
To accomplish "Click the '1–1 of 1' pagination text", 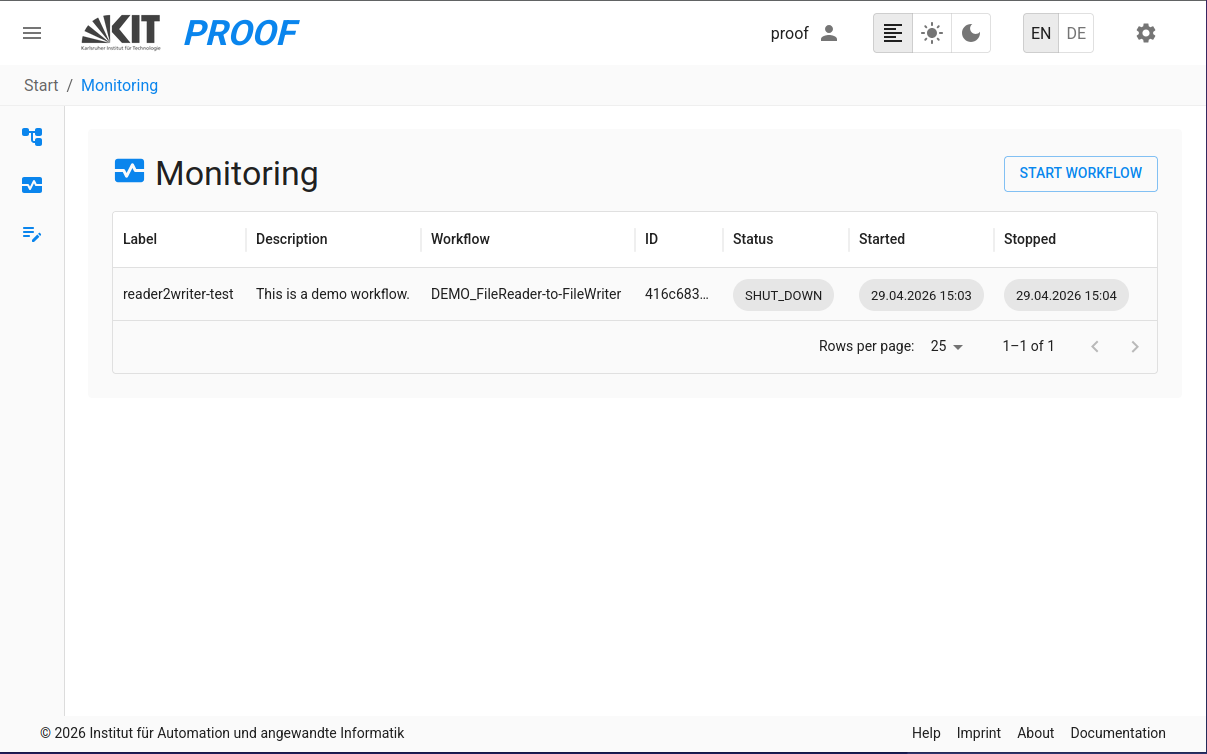I will 1028,346.
